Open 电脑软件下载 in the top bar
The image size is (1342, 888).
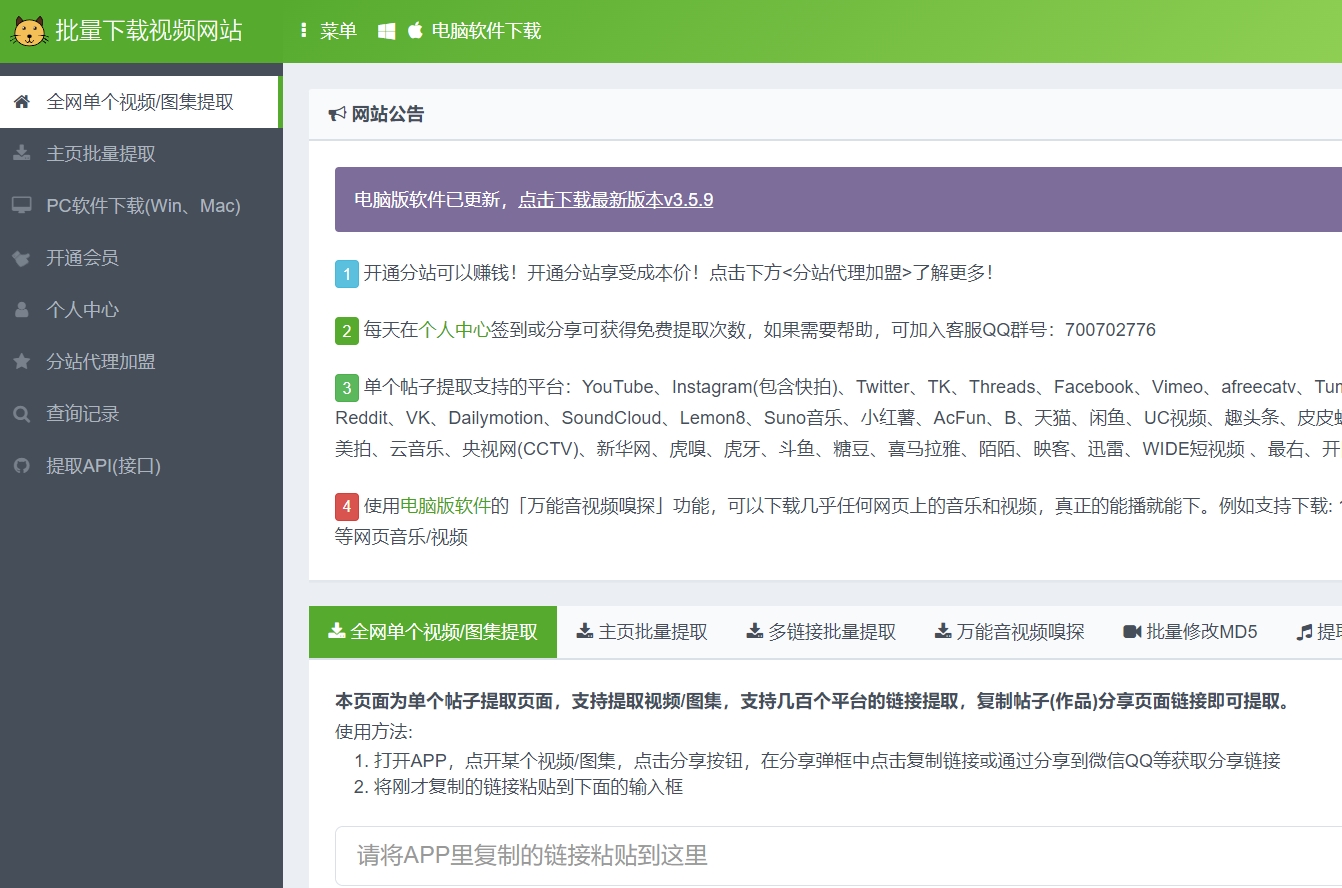(x=486, y=31)
